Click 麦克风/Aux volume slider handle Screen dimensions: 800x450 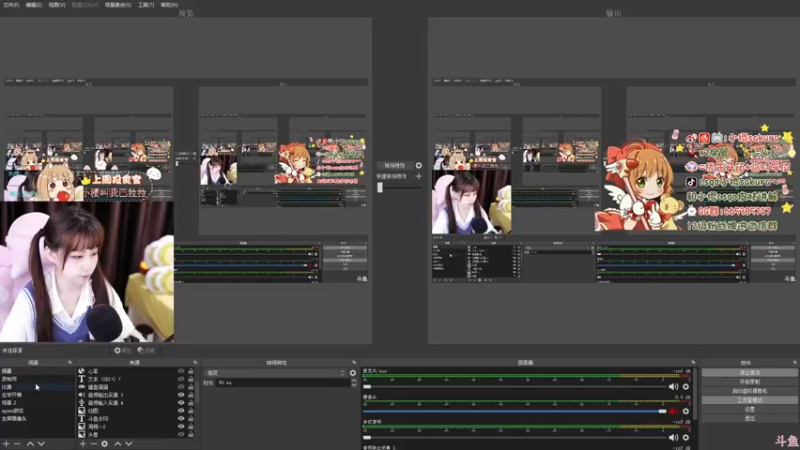[367, 387]
